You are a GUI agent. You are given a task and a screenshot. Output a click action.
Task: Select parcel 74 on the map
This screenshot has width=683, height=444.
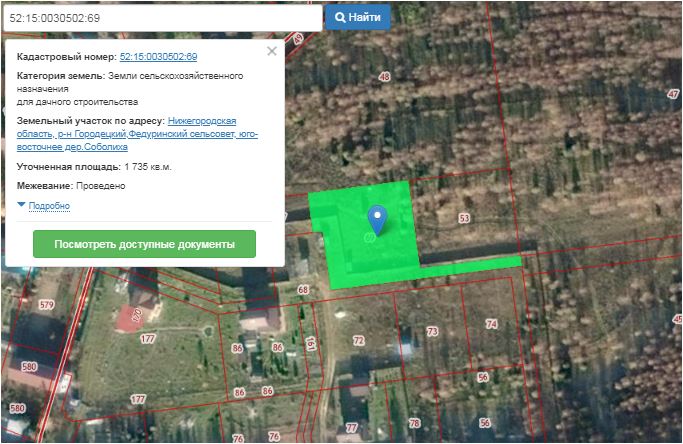[x=490, y=324]
